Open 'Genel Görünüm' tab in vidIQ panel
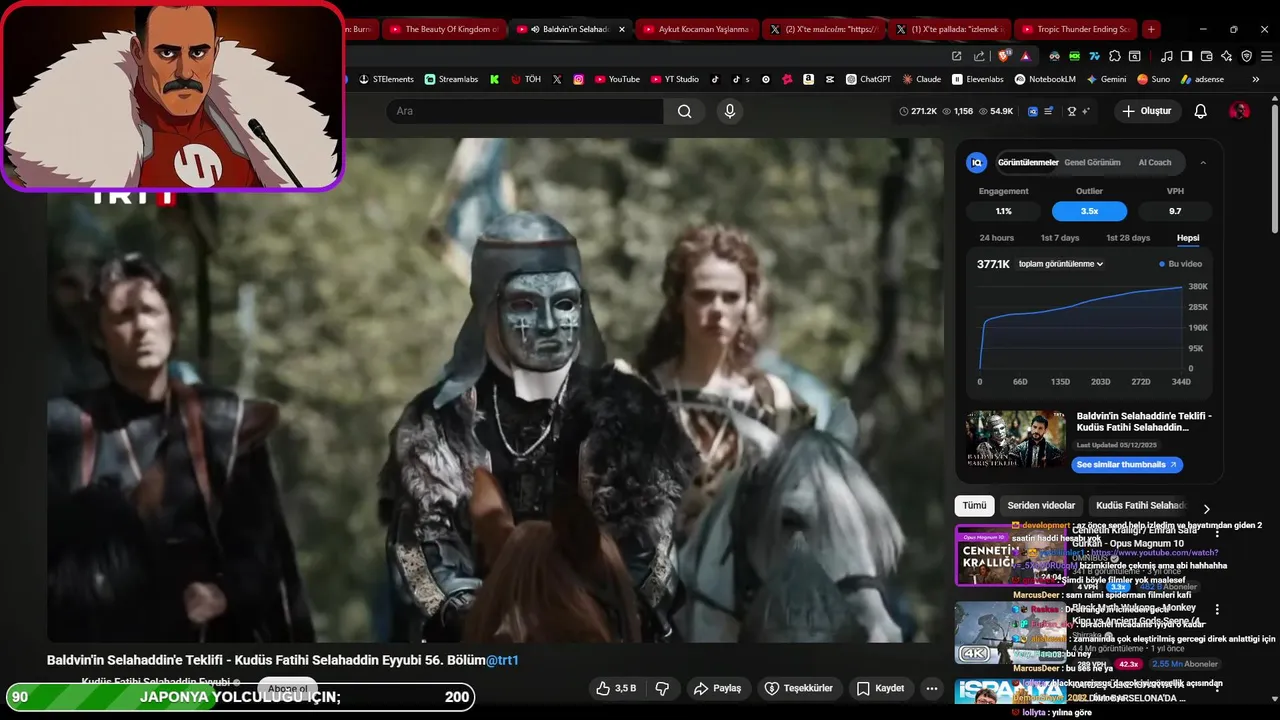The width and height of the screenshot is (1280, 720). [1092, 162]
